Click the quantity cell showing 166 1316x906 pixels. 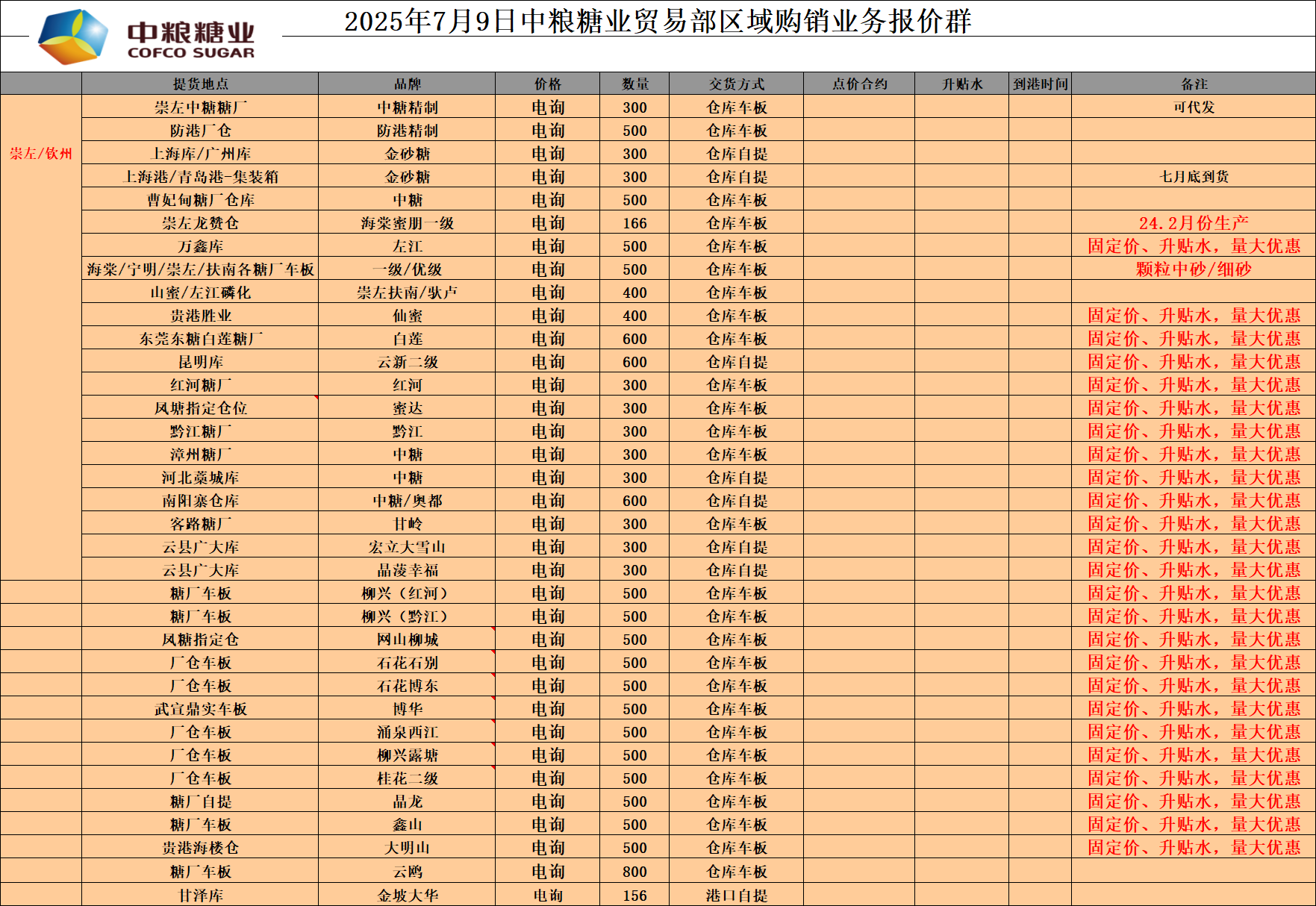634,223
